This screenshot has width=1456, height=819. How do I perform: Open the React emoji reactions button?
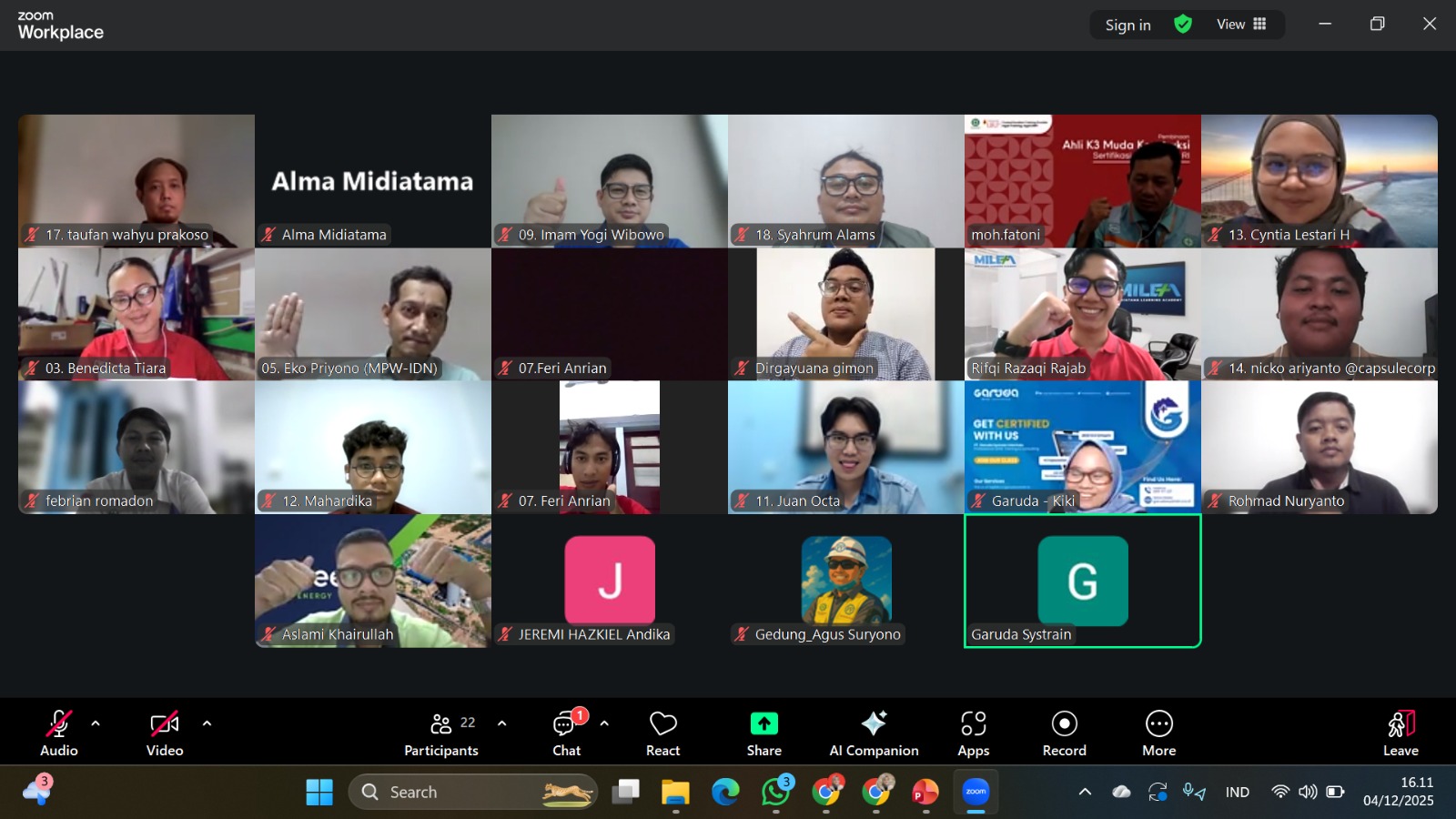[x=662, y=733]
